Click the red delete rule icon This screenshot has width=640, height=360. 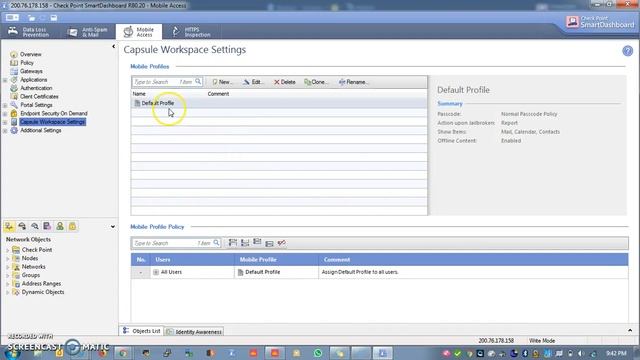(282, 243)
